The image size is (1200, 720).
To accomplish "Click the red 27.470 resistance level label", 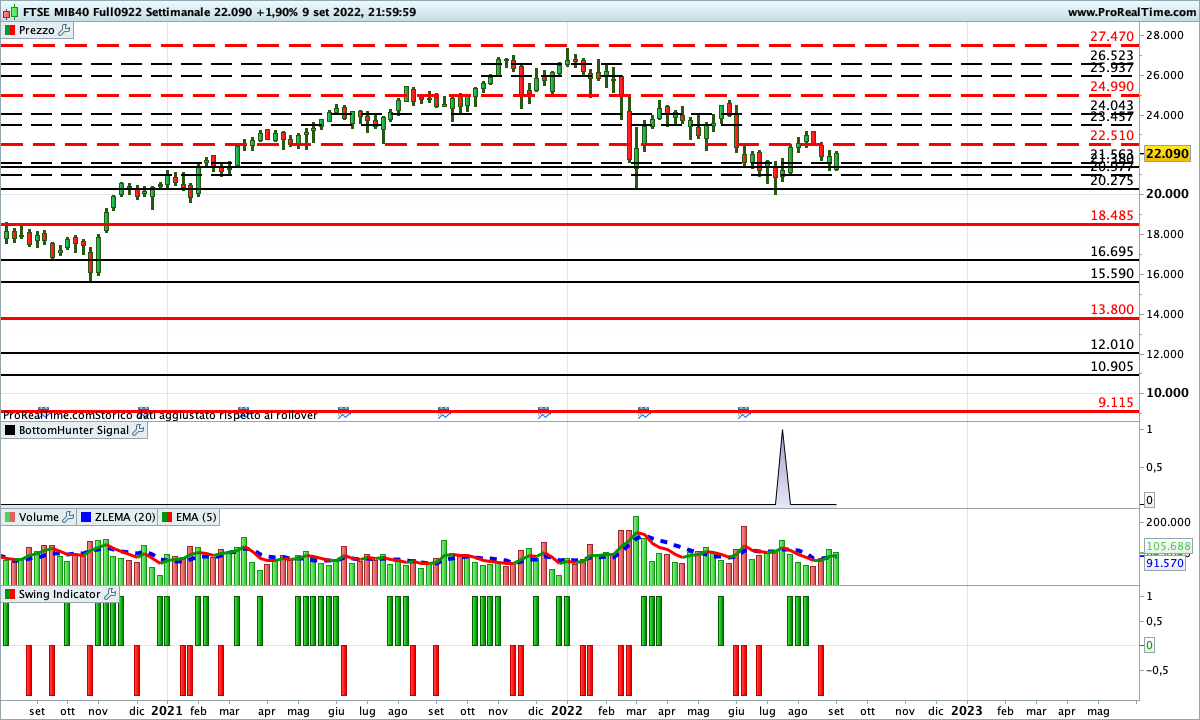I will point(1113,35).
